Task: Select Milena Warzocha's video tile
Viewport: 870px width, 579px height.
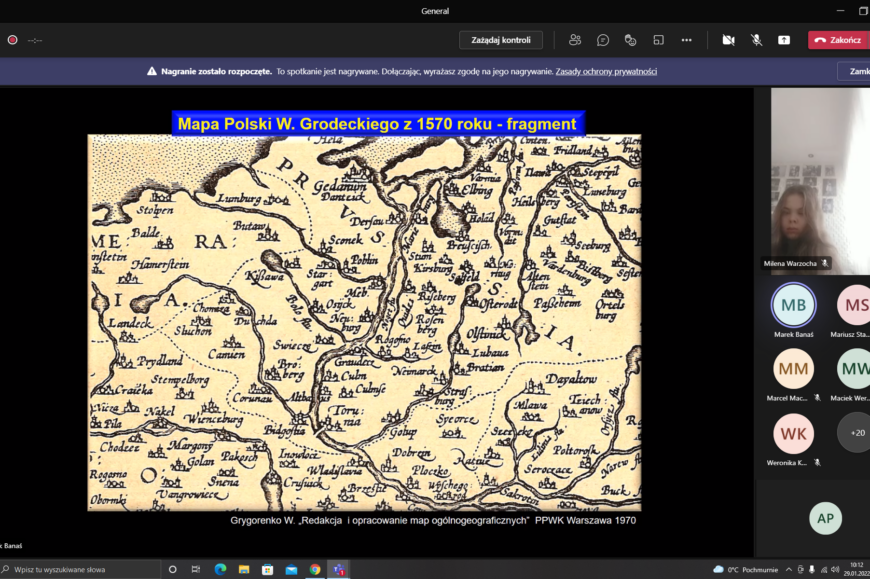Action: 820,181
